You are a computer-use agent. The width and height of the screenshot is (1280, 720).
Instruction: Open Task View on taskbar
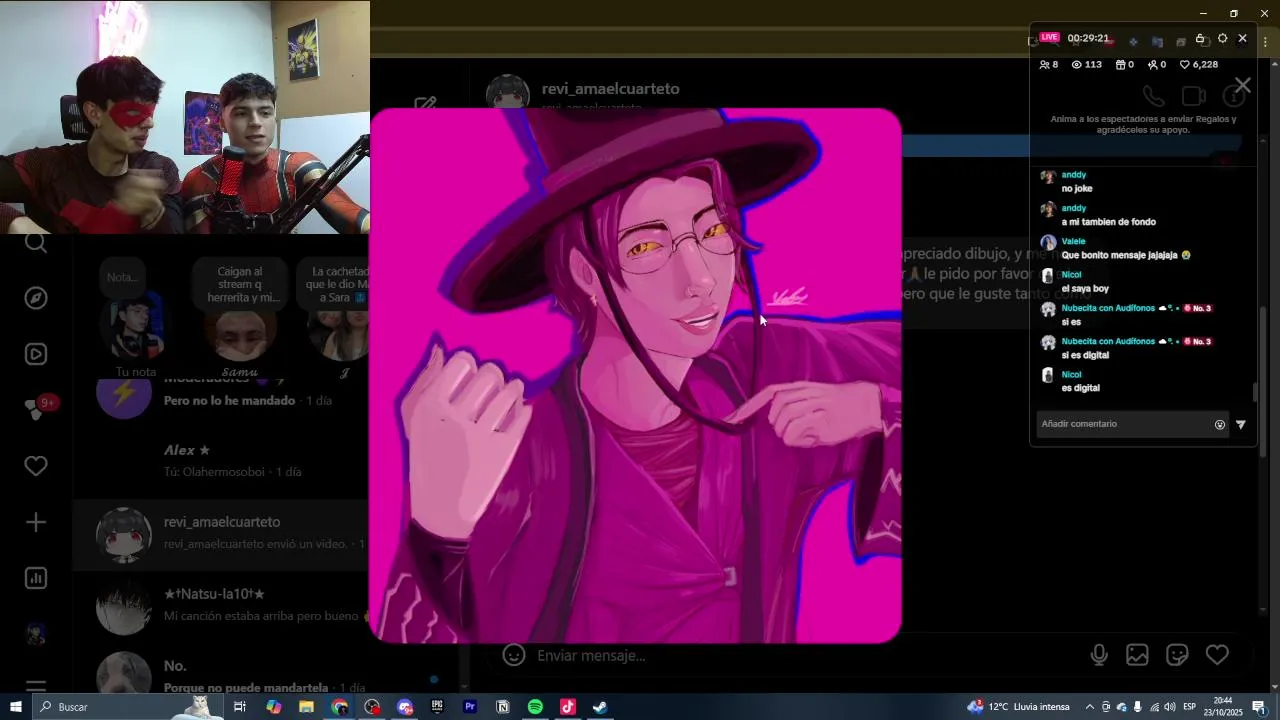point(240,707)
